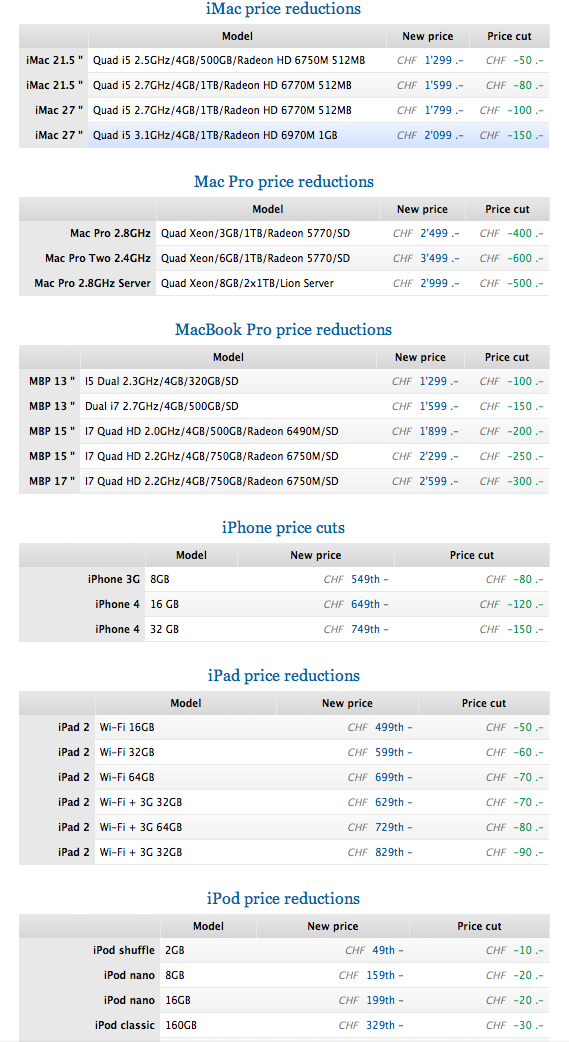This screenshot has height=1042, width=569.
Task: Click the Mac Pro price reductions heading
Action: point(284,181)
